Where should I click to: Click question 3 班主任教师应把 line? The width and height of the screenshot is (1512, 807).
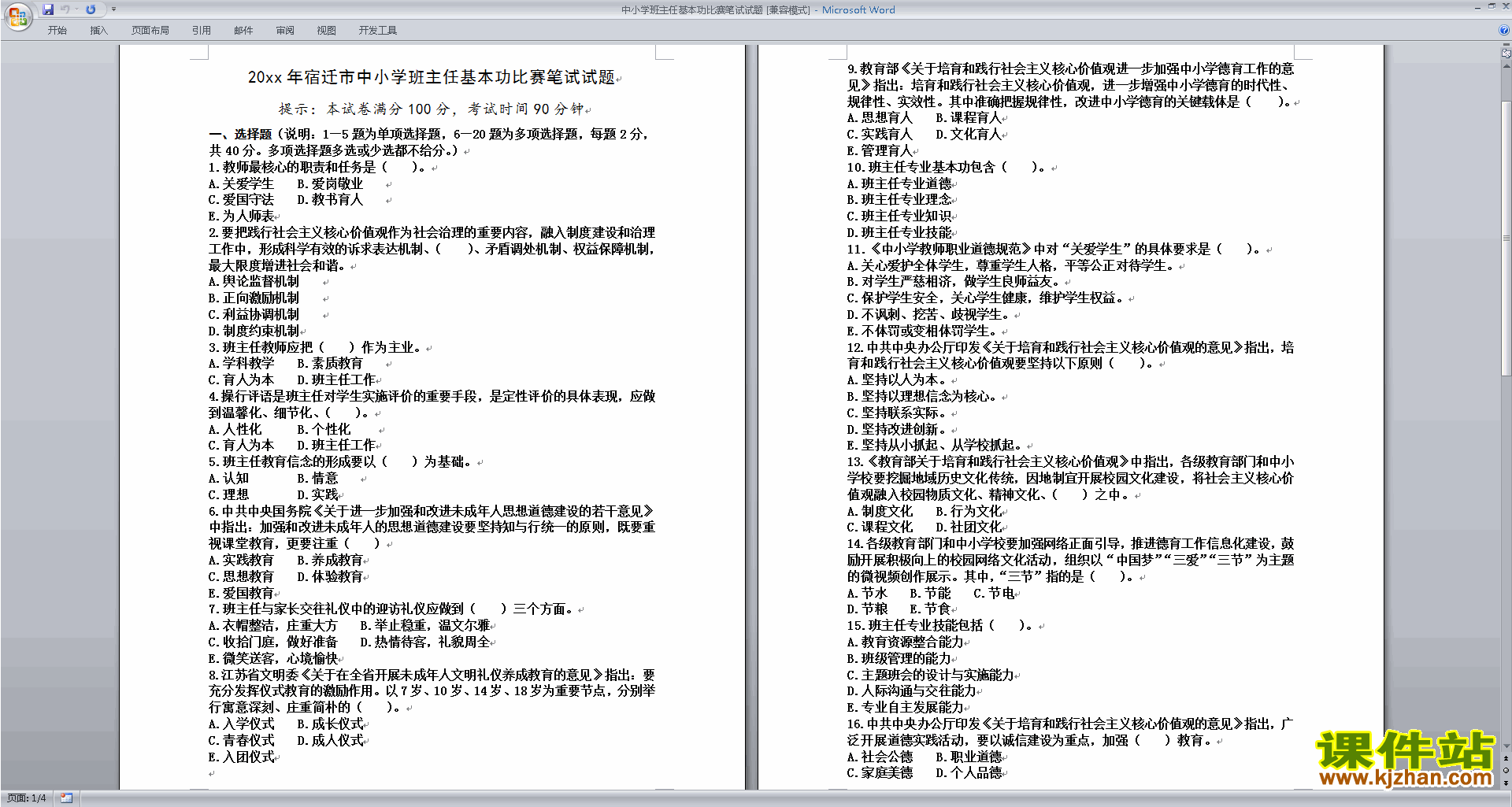click(x=316, y=347)
